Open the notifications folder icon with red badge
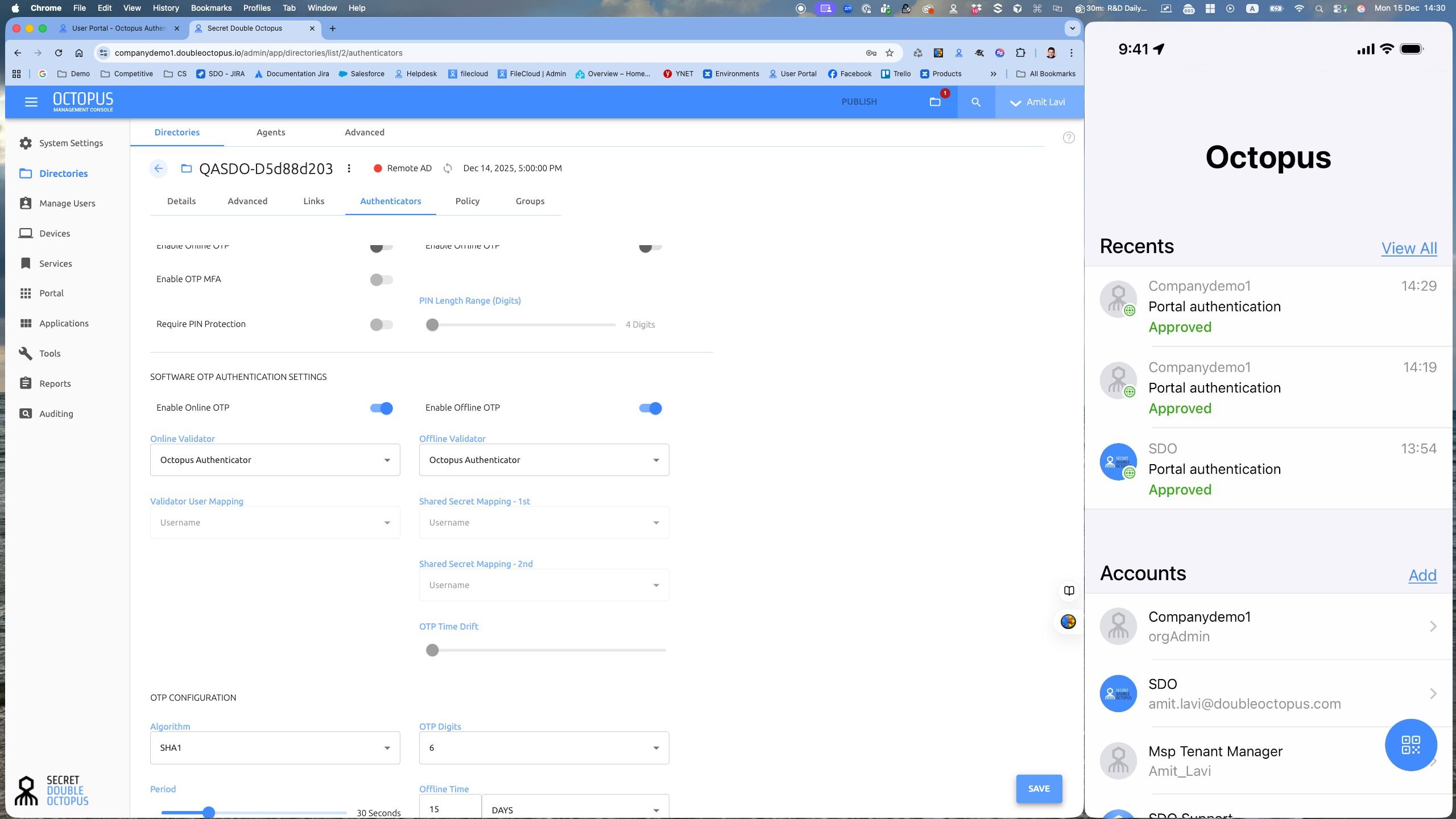This screenshot has width=1456, height=819. pos(935,102)
